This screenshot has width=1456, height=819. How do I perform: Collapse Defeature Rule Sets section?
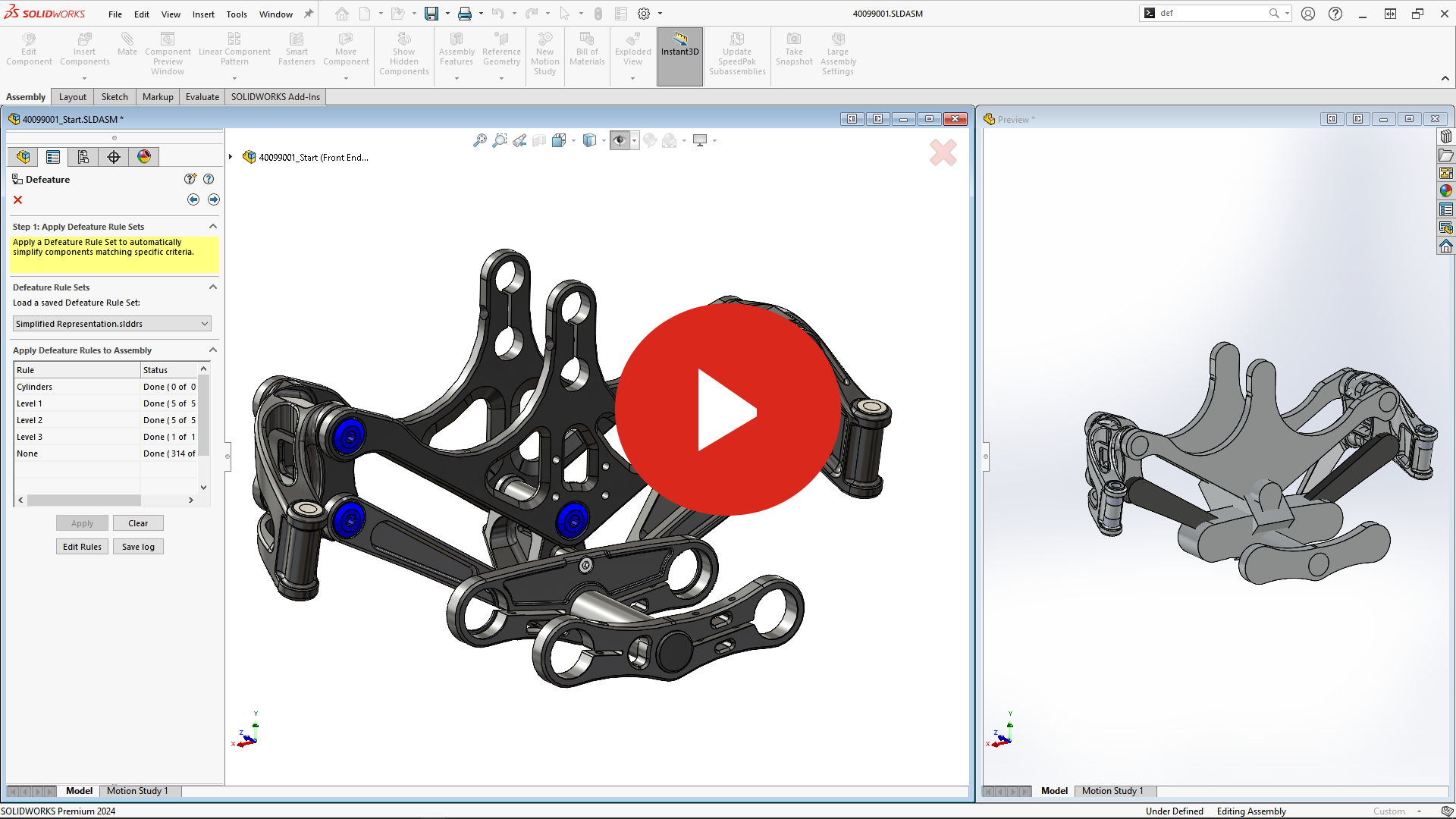pyautogui.click(x=213, y=287)
